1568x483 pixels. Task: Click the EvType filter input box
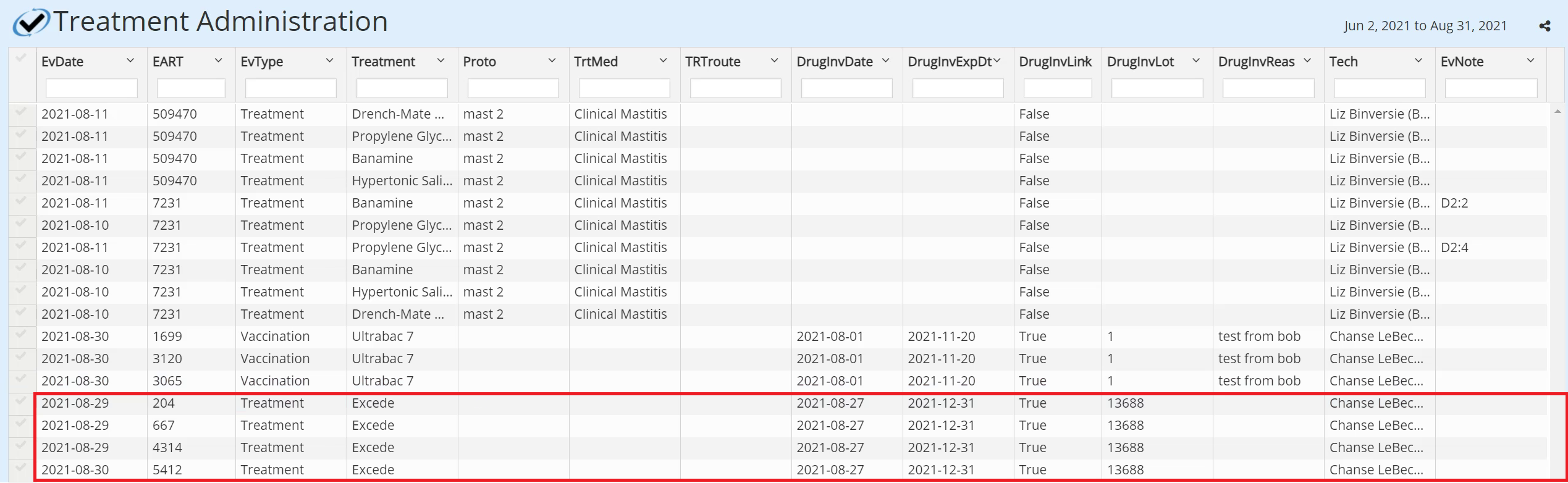click(290, 88)
